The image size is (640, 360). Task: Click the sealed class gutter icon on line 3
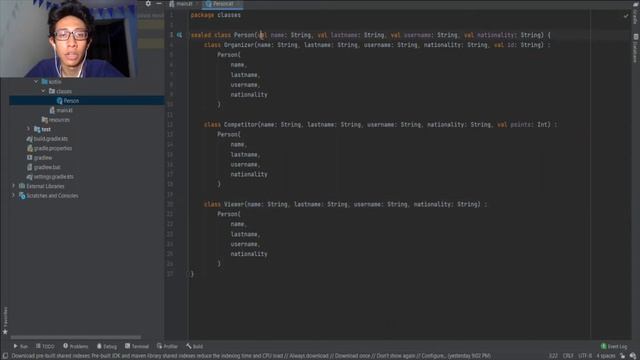click(179, 35)
